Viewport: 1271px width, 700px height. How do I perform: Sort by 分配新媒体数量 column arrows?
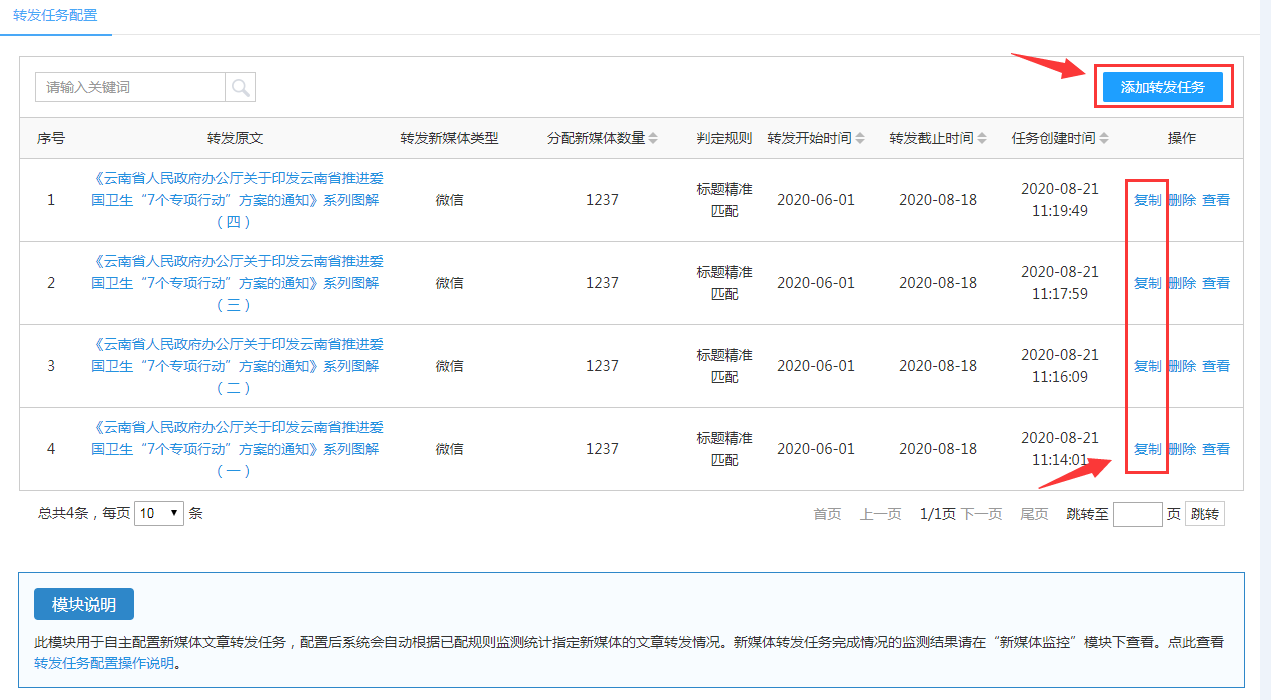pyautogui.click(x=653, y=139)
